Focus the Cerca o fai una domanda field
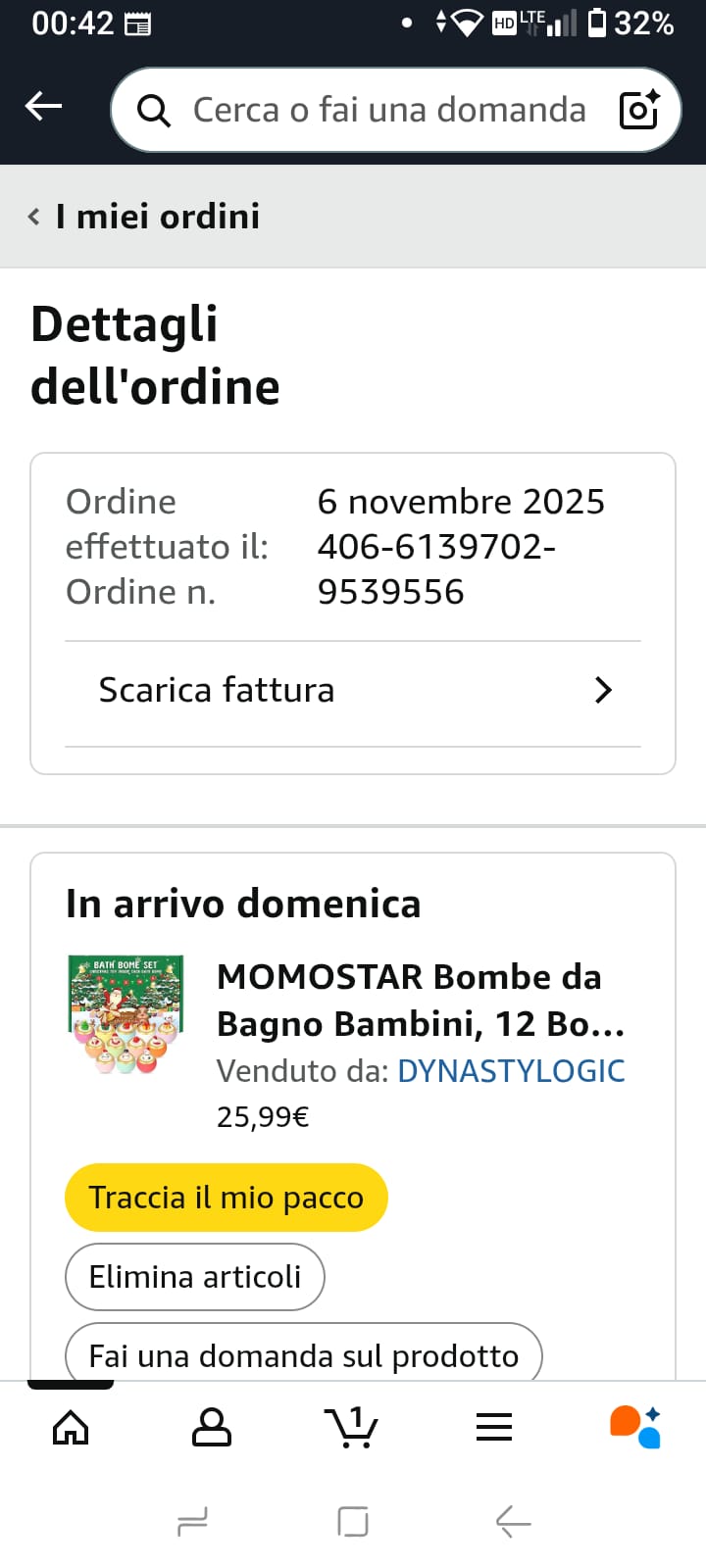The width and height of the screenshot is (706, 1568). [388, 110]
